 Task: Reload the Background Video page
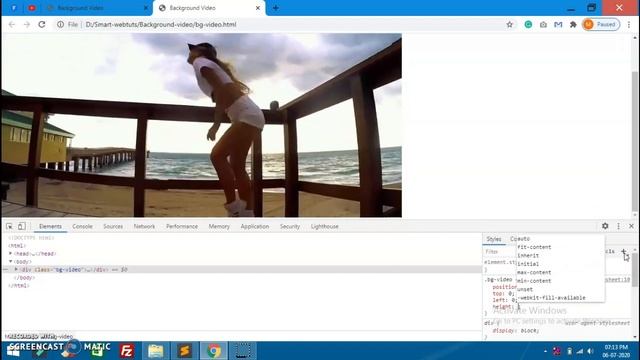point(42,24)
